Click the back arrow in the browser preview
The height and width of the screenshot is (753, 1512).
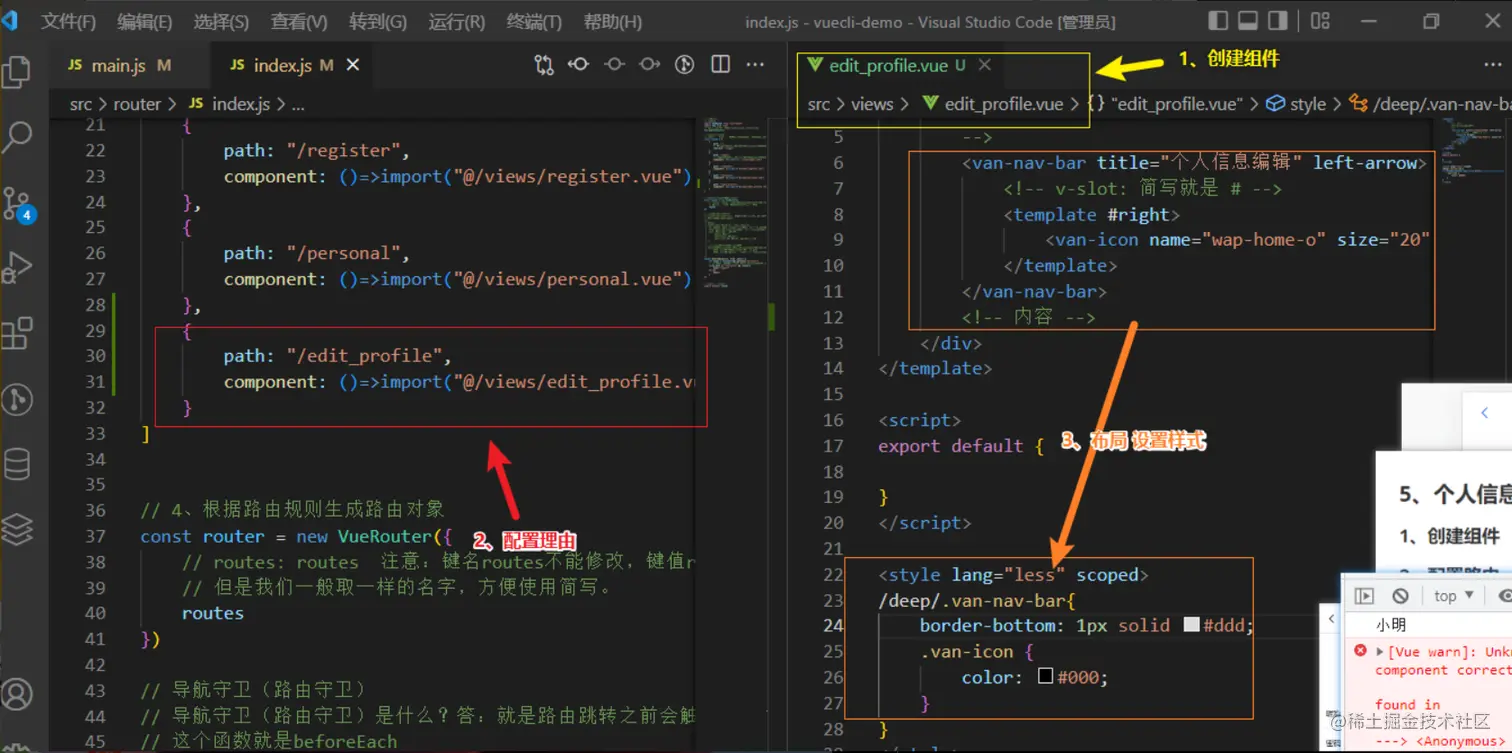[1485, 413]
